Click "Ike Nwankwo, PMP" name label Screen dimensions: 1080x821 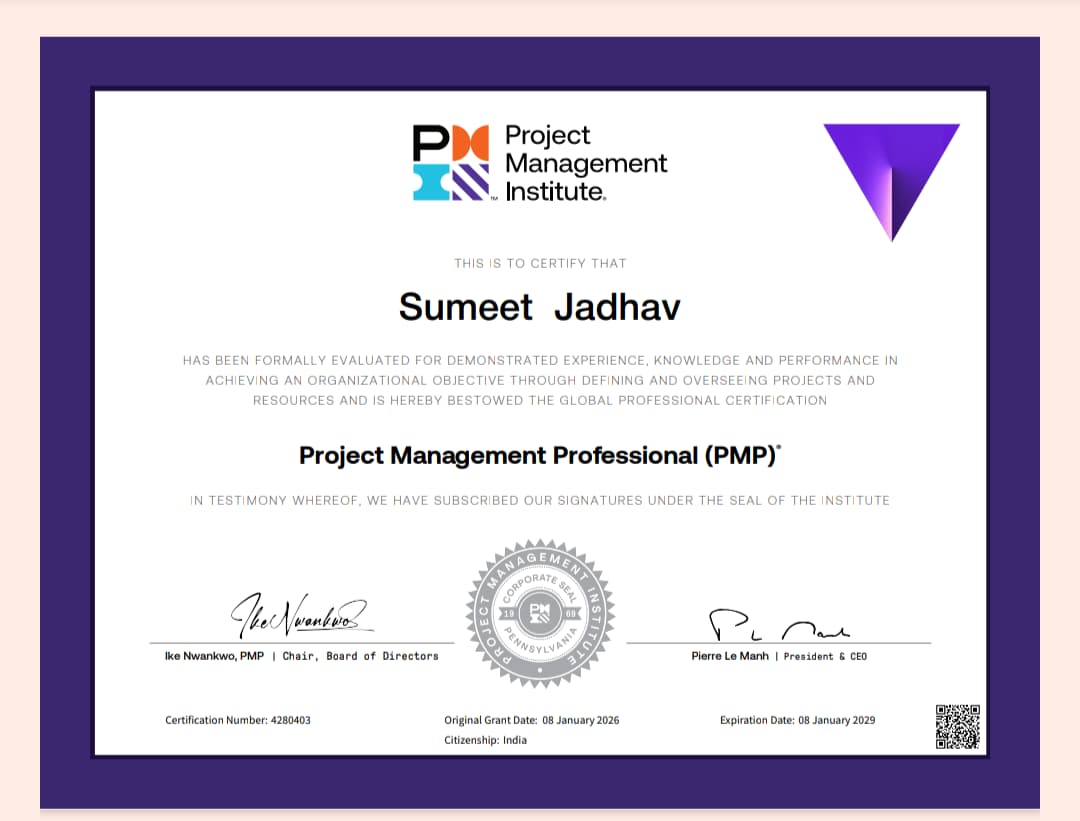[x=214, y=656]
